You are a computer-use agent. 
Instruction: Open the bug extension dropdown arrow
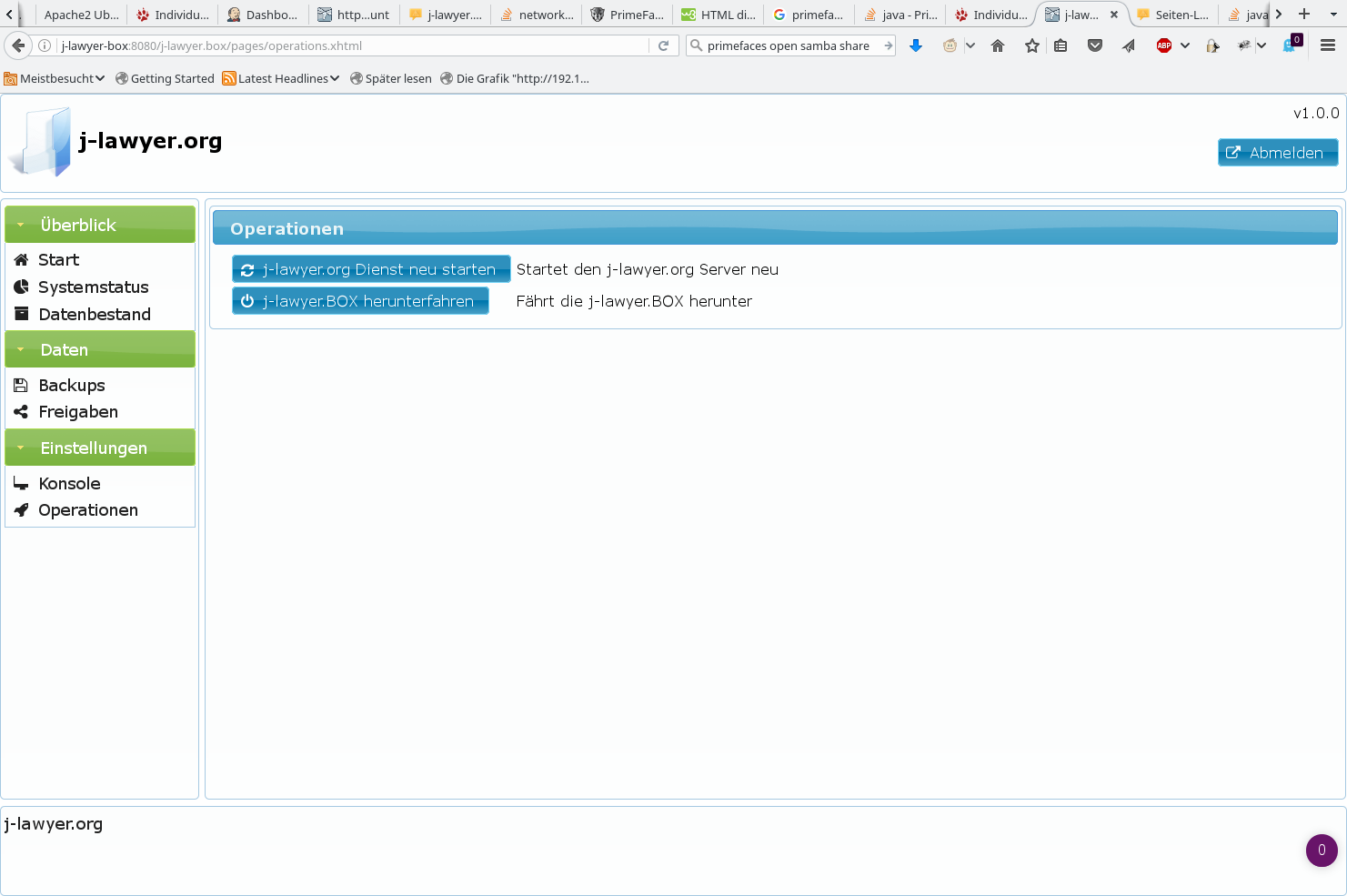click(x=1262, y=45)
